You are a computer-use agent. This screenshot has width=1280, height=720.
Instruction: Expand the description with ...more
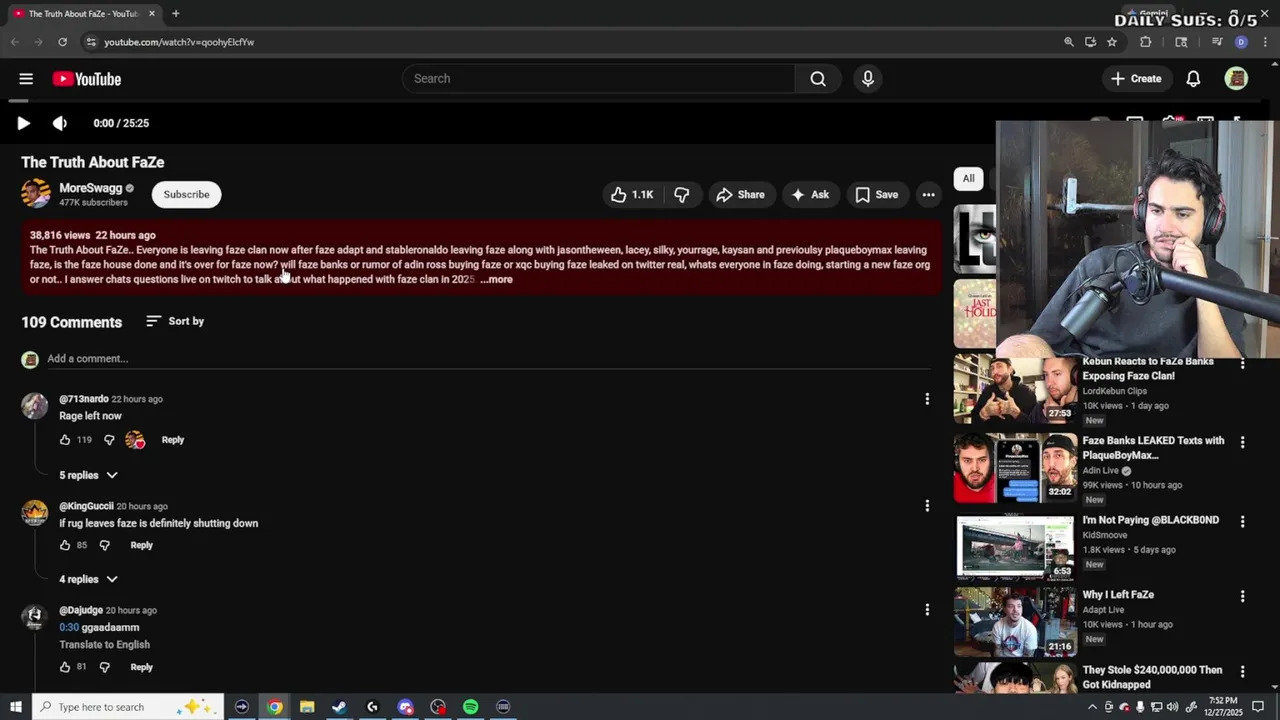pos(496,280)
